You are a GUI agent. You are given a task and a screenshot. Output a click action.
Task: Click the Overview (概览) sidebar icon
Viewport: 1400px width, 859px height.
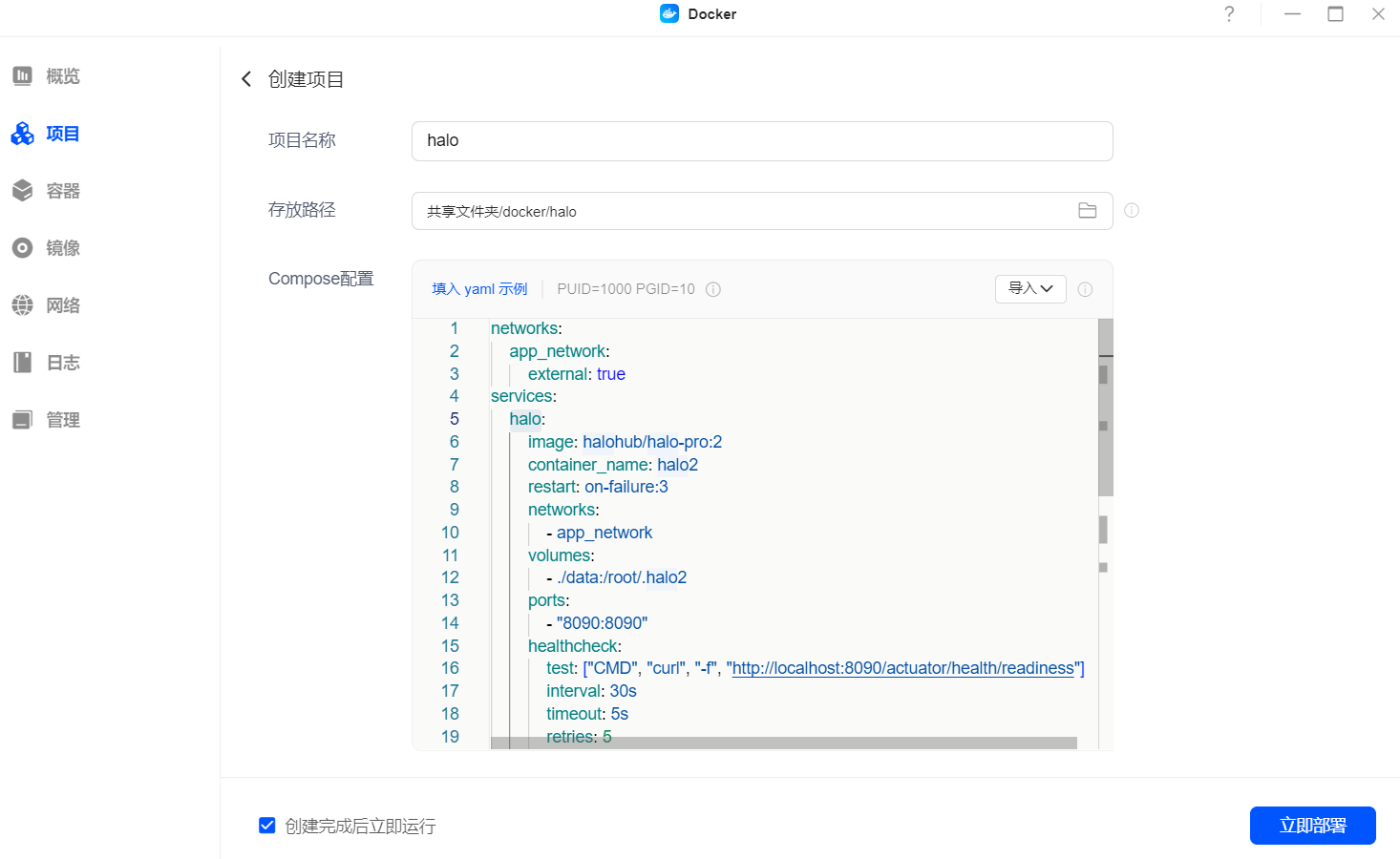[22, 76]
